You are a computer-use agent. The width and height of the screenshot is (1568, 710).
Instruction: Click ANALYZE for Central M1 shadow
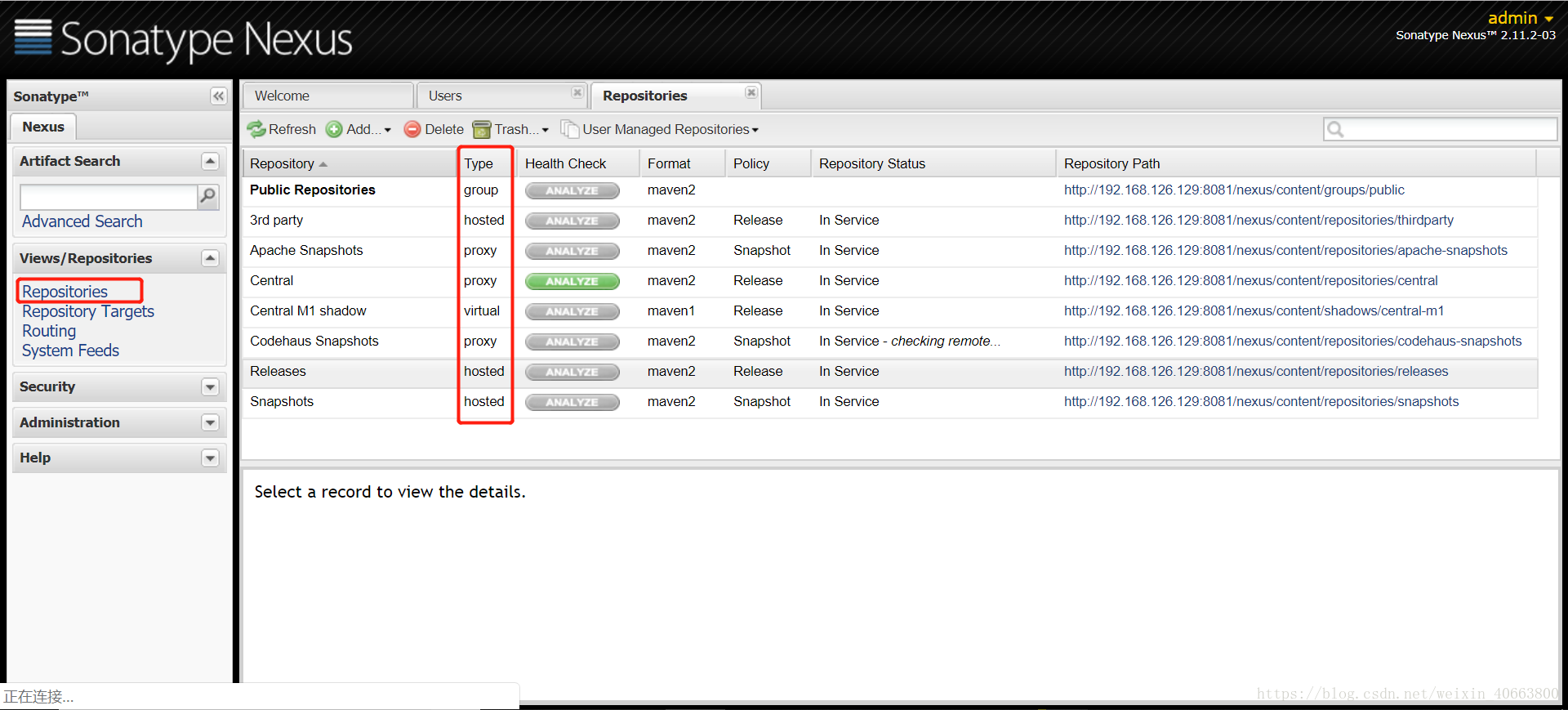click(572, 311)
